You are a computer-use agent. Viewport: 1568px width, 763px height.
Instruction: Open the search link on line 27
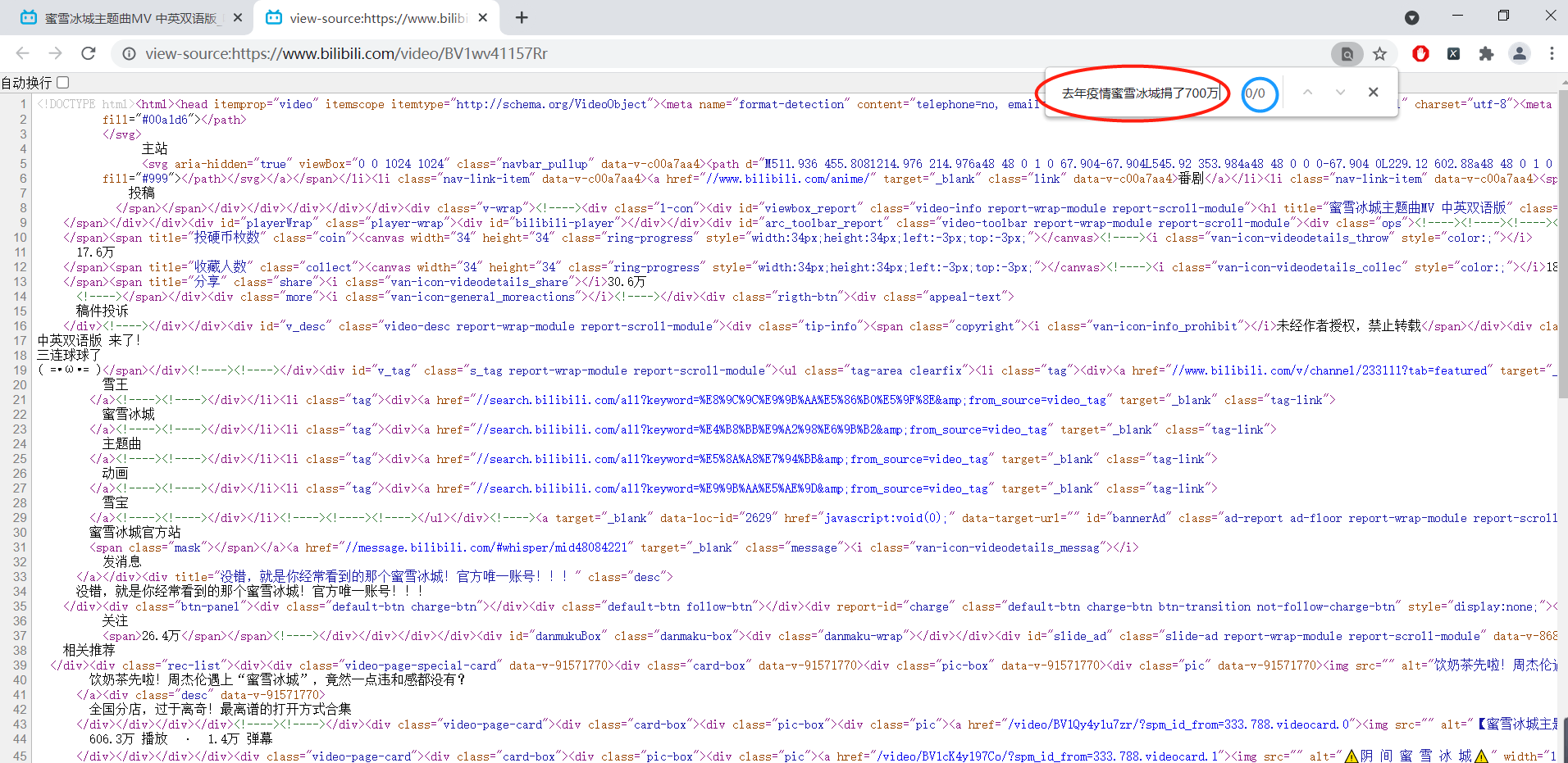[x=732, y=488]
